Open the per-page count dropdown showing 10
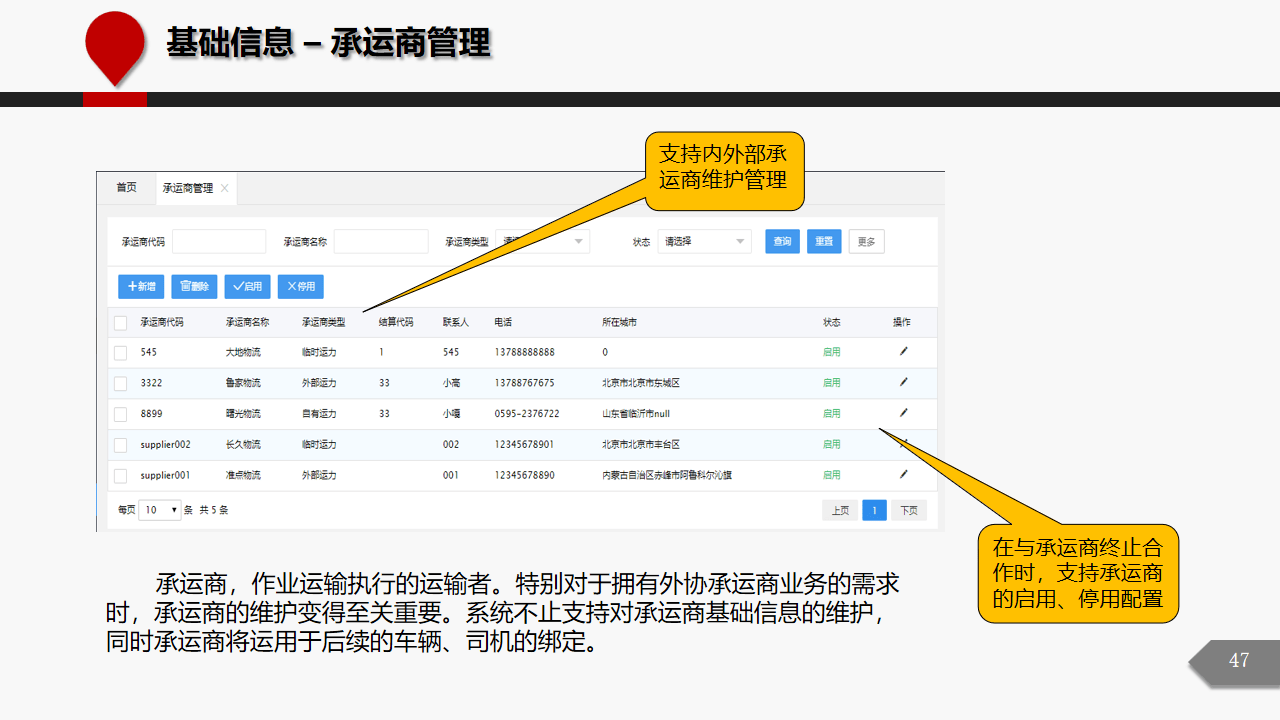 pos(160,510)
